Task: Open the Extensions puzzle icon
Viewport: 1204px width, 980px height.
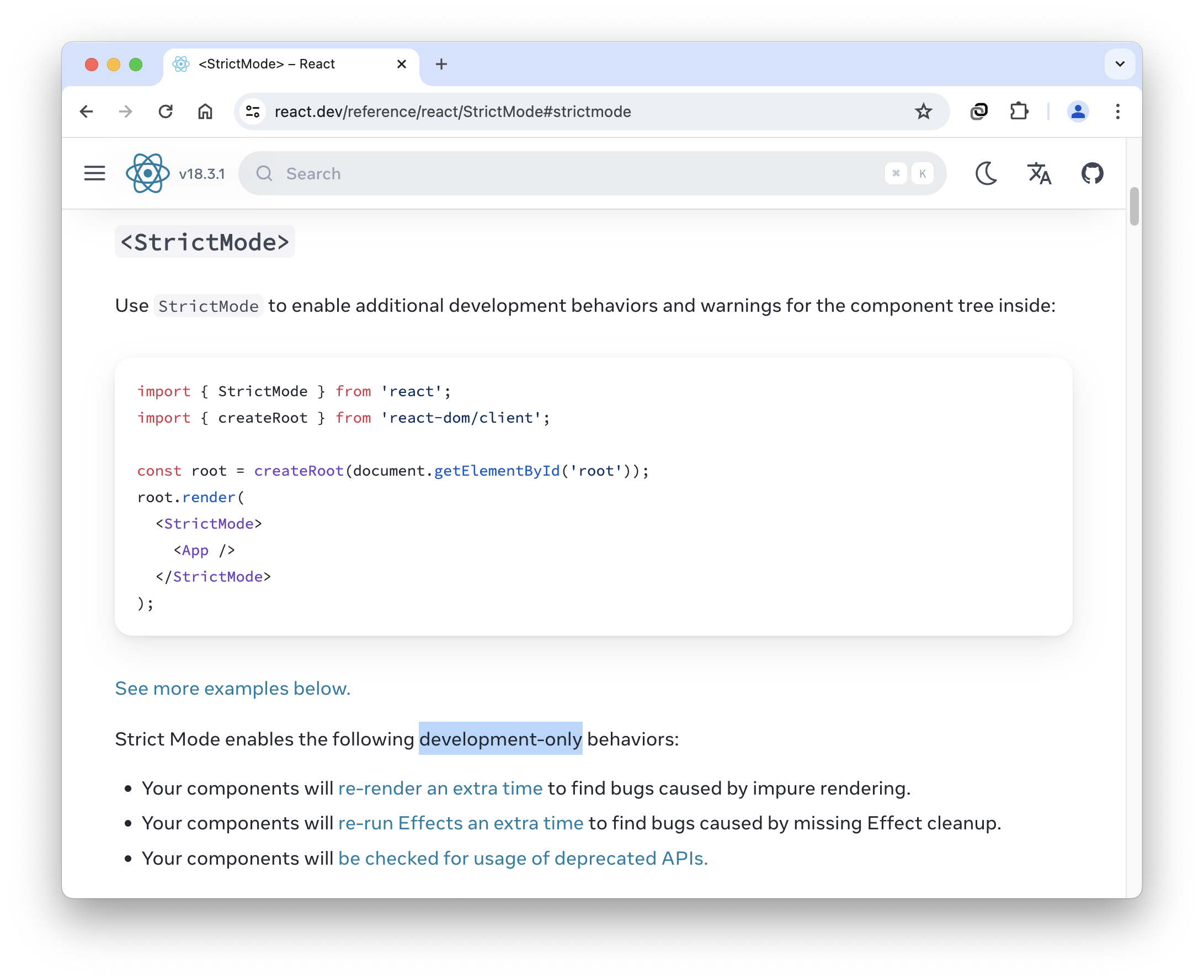Action: (1018, 112)
